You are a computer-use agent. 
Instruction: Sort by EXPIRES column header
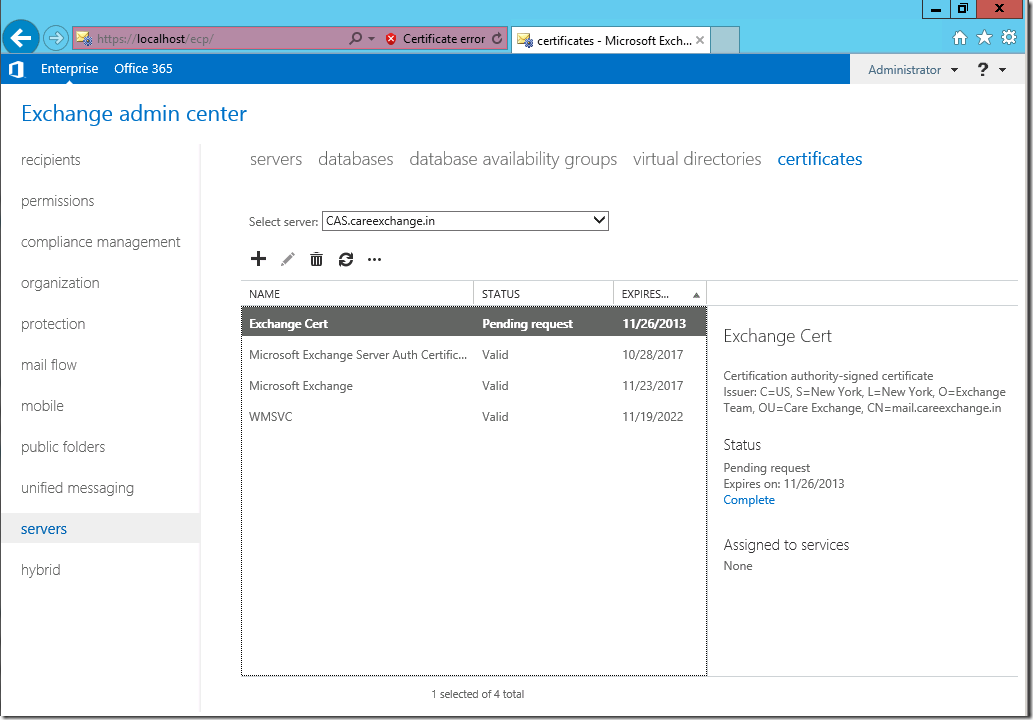coord(660,294)
